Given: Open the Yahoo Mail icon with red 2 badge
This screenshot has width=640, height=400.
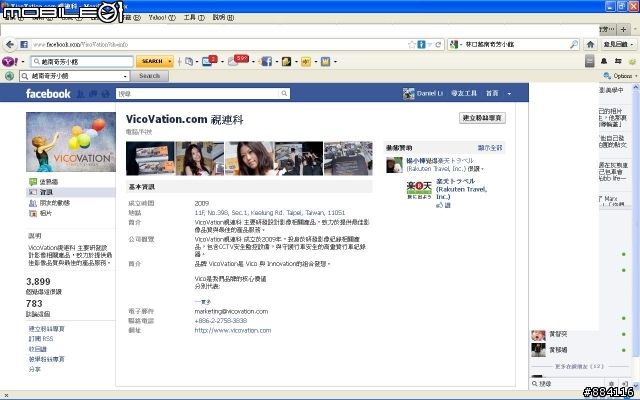Looking at the screenshot, I should click(x=209, y=61).
